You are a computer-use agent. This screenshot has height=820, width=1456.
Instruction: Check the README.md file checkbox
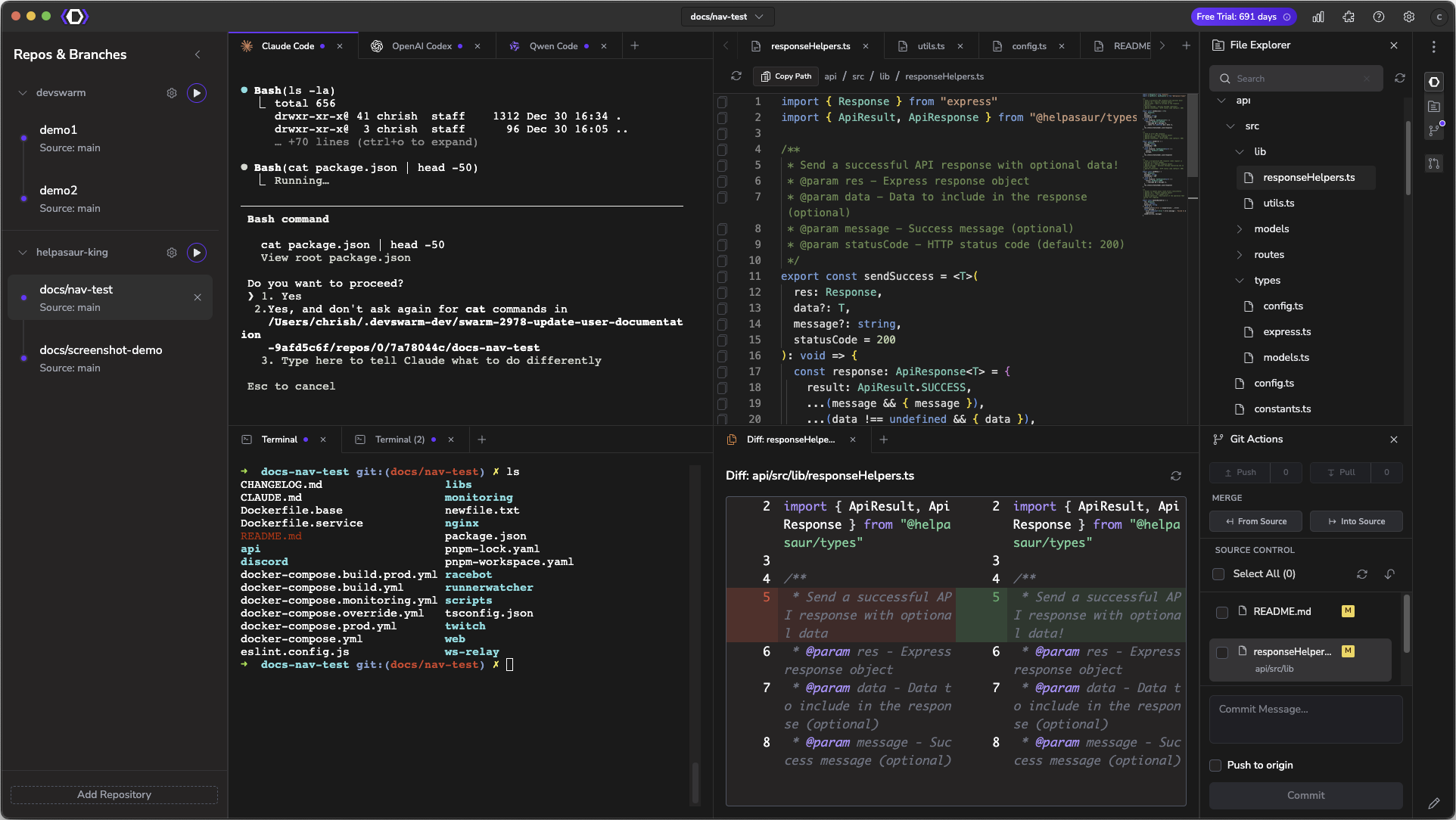[1221, 612]
